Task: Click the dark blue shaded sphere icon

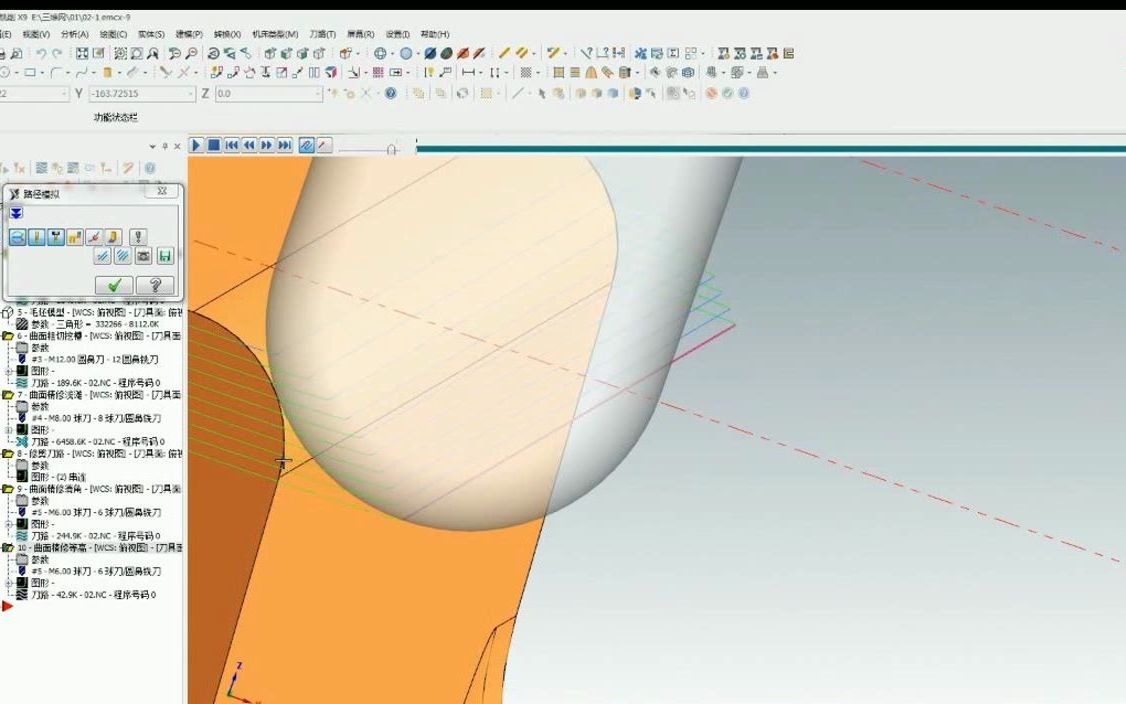Action: click(x=430, y=53)
